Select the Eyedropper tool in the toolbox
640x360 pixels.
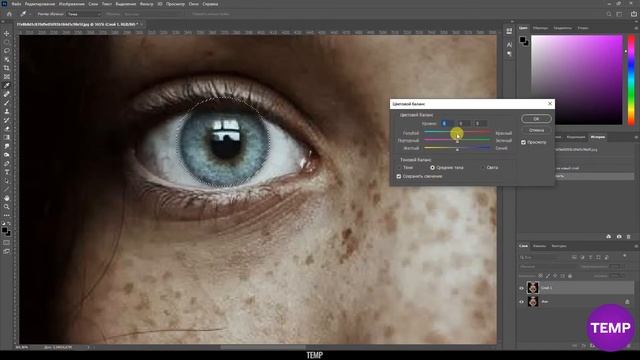(x=7, y=85)
